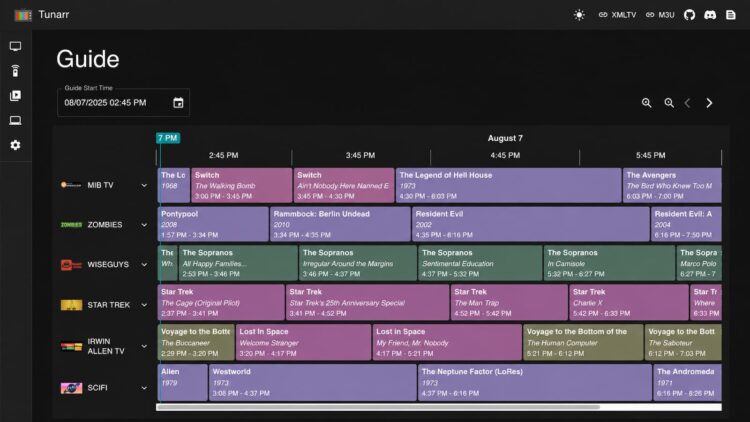
Task: Click the first magnifier zoom icon
Action: [x=647, y=103]
